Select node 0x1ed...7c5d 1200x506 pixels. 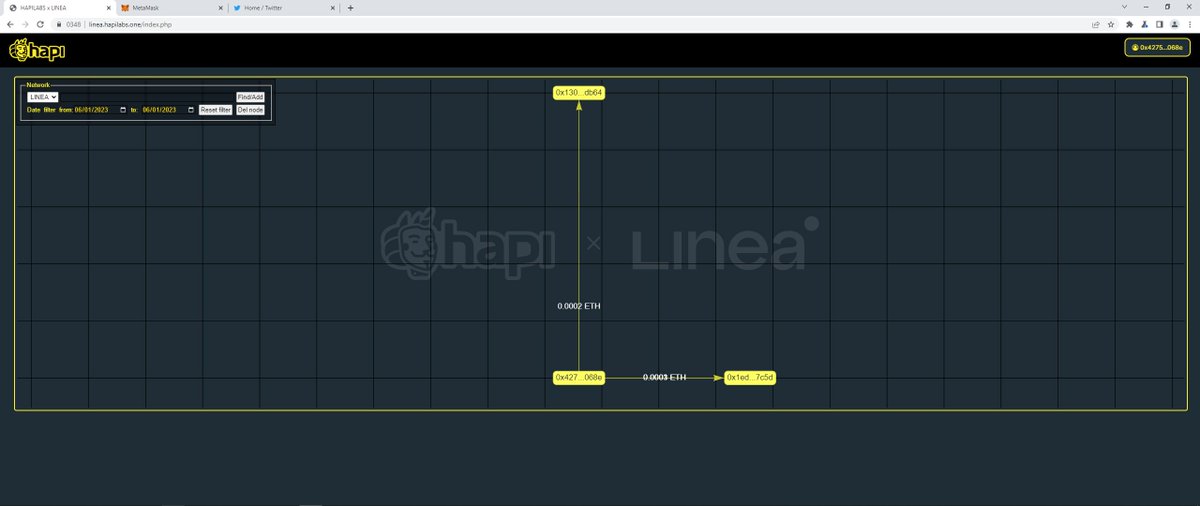(x=751, y=378)
